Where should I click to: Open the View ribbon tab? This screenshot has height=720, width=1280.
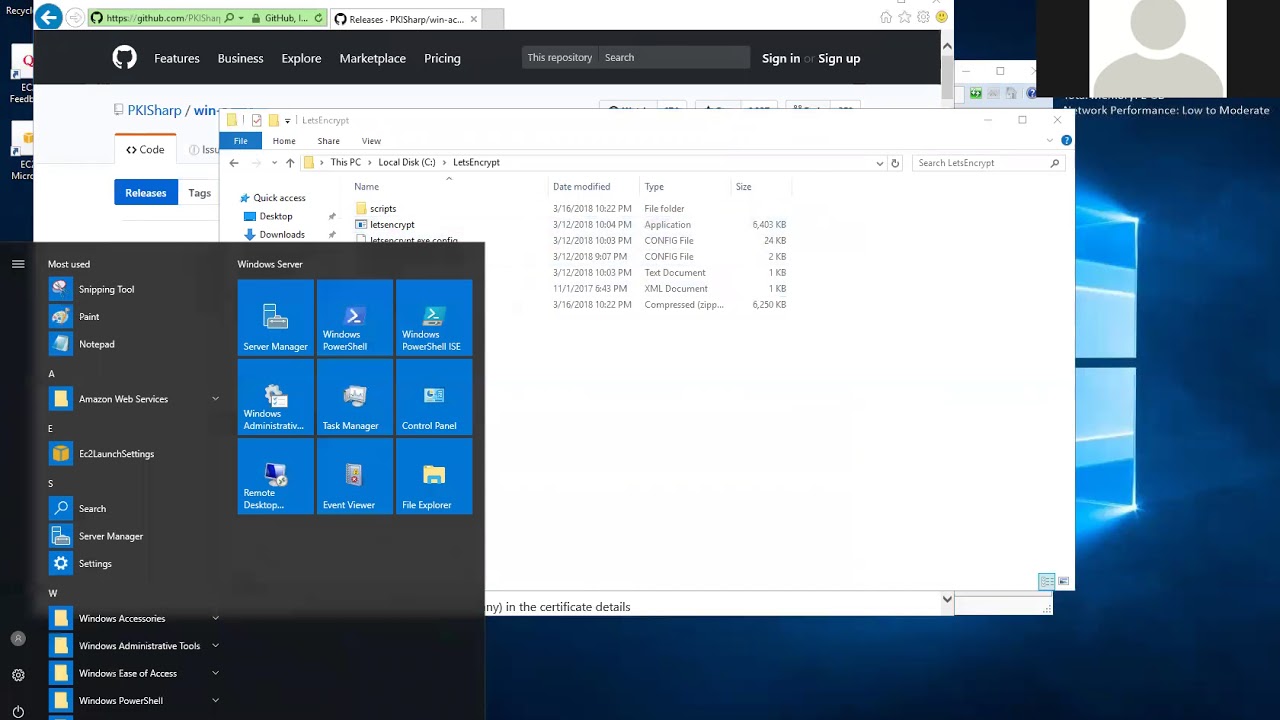[x=371, y=141]
